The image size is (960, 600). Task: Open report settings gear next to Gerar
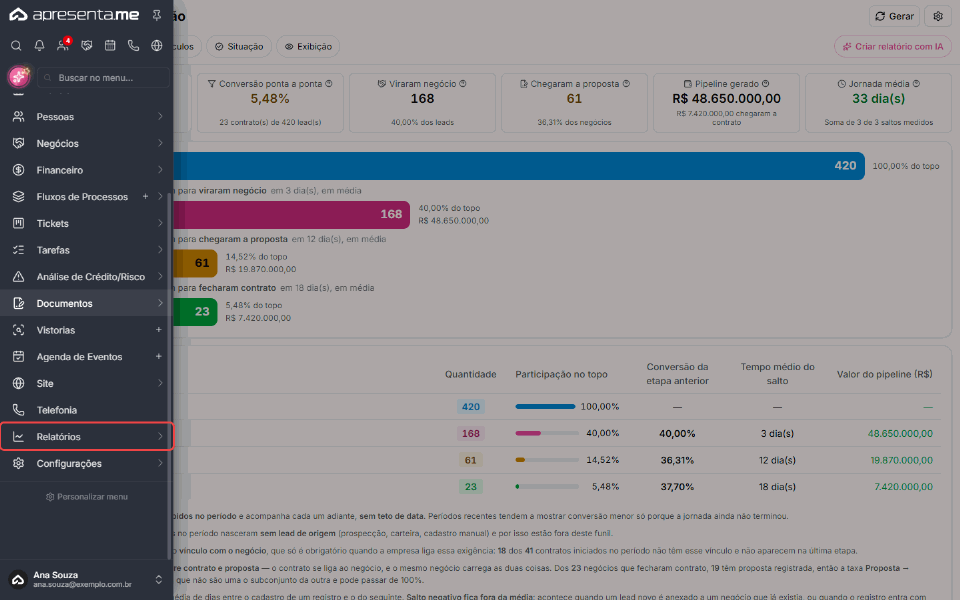(938, 17)
